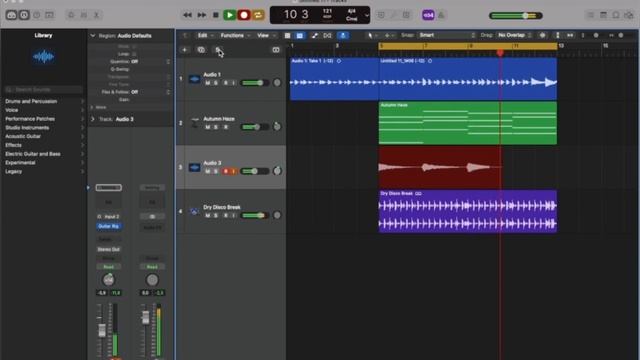Mute the Audio 1 track
This screenshot has height=360, width=640.
click(x=207, y=83)
